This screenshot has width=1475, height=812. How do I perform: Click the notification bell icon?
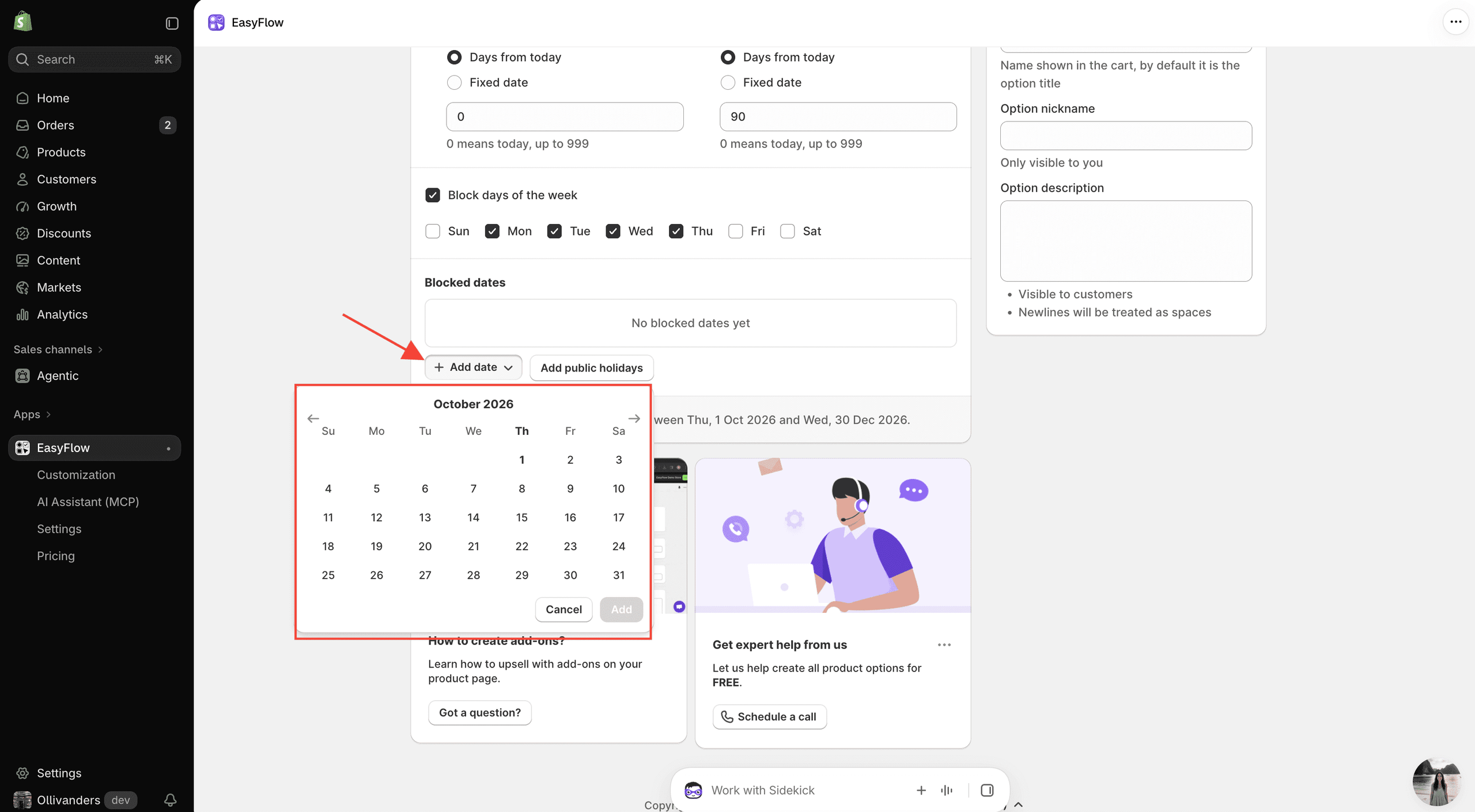click(170, 799)
